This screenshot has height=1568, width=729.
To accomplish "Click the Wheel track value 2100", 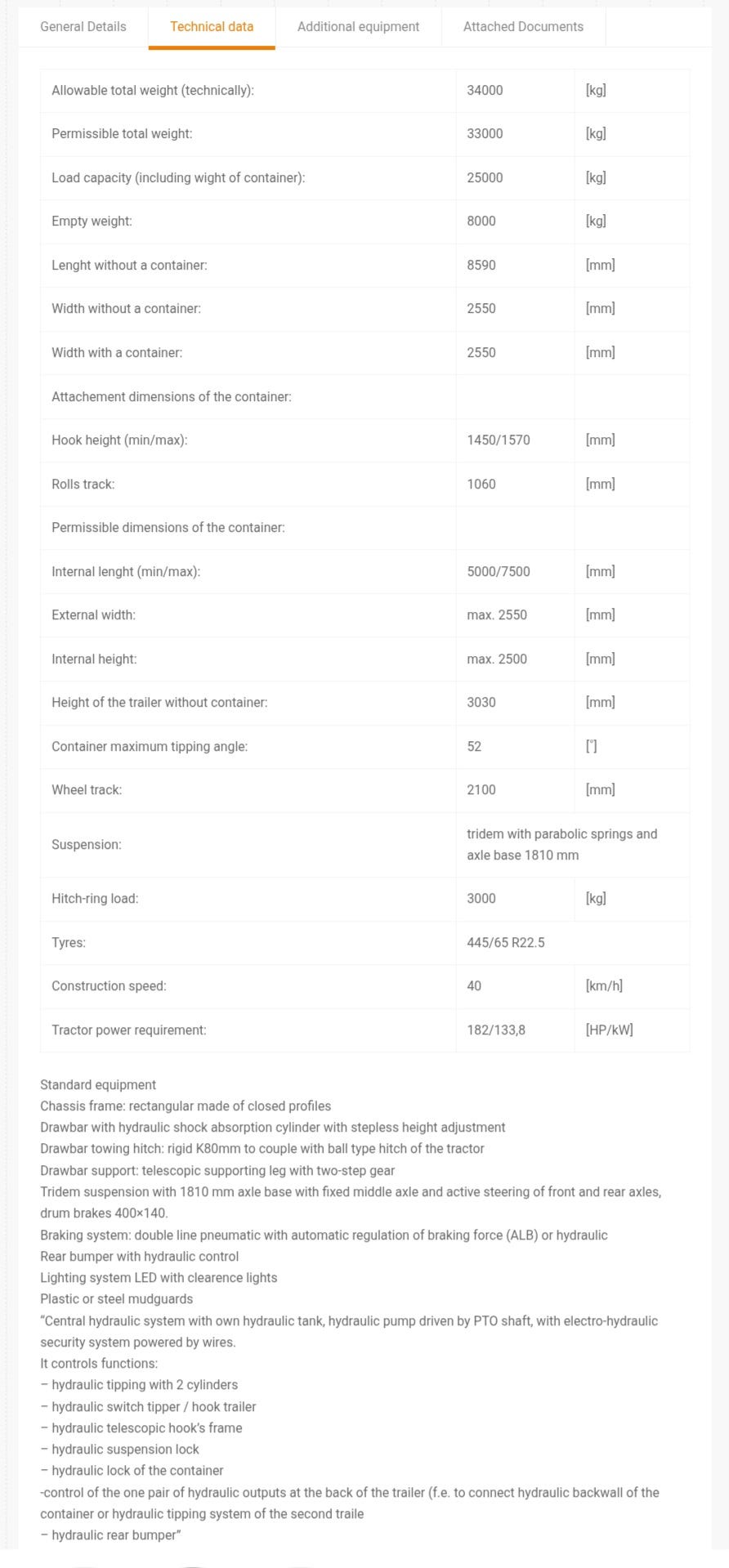I will tap(481, 790).
